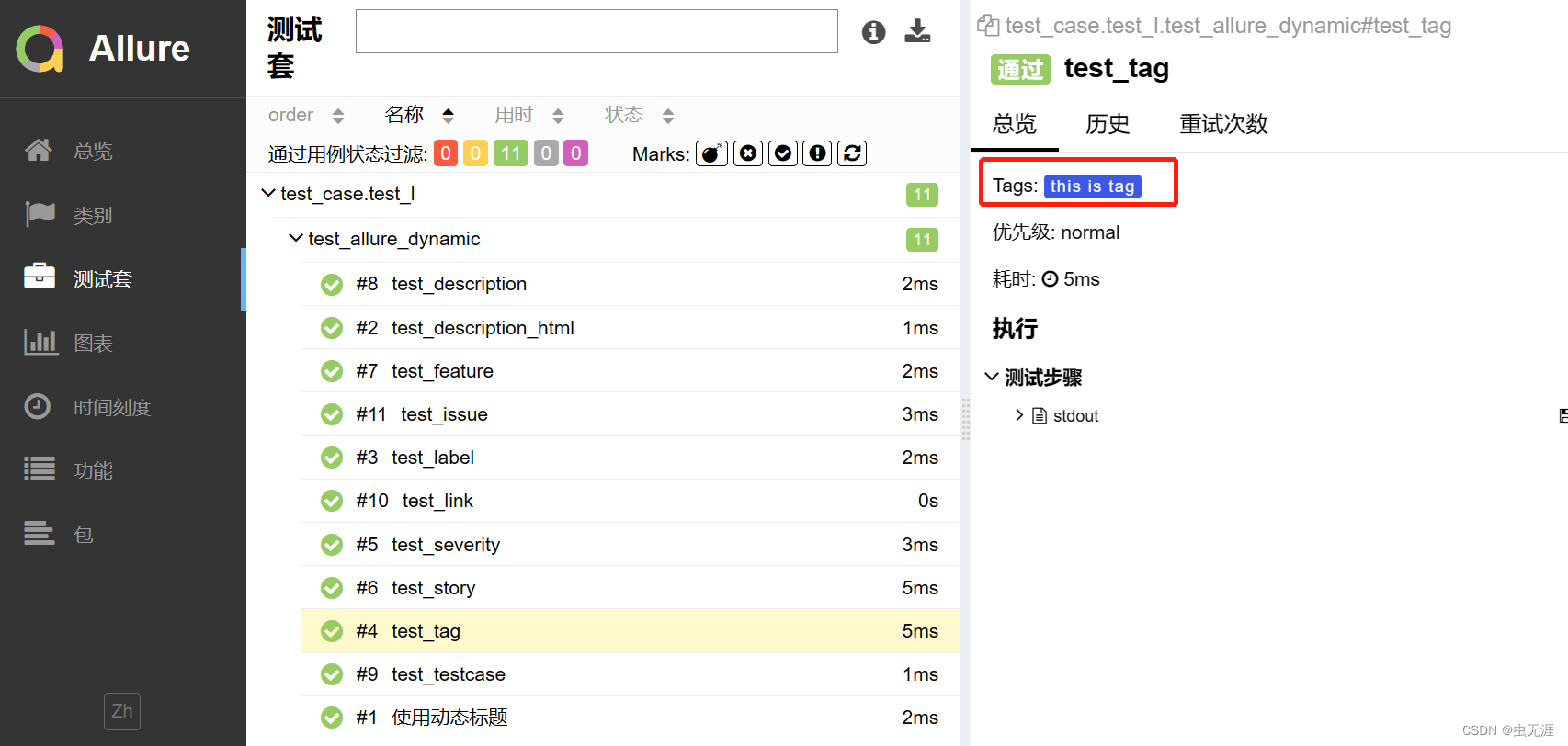The height and width of the screenshot is (746, 1568).
Task: Open test #2 test_description_html
Action: click(x=631, y=328)
